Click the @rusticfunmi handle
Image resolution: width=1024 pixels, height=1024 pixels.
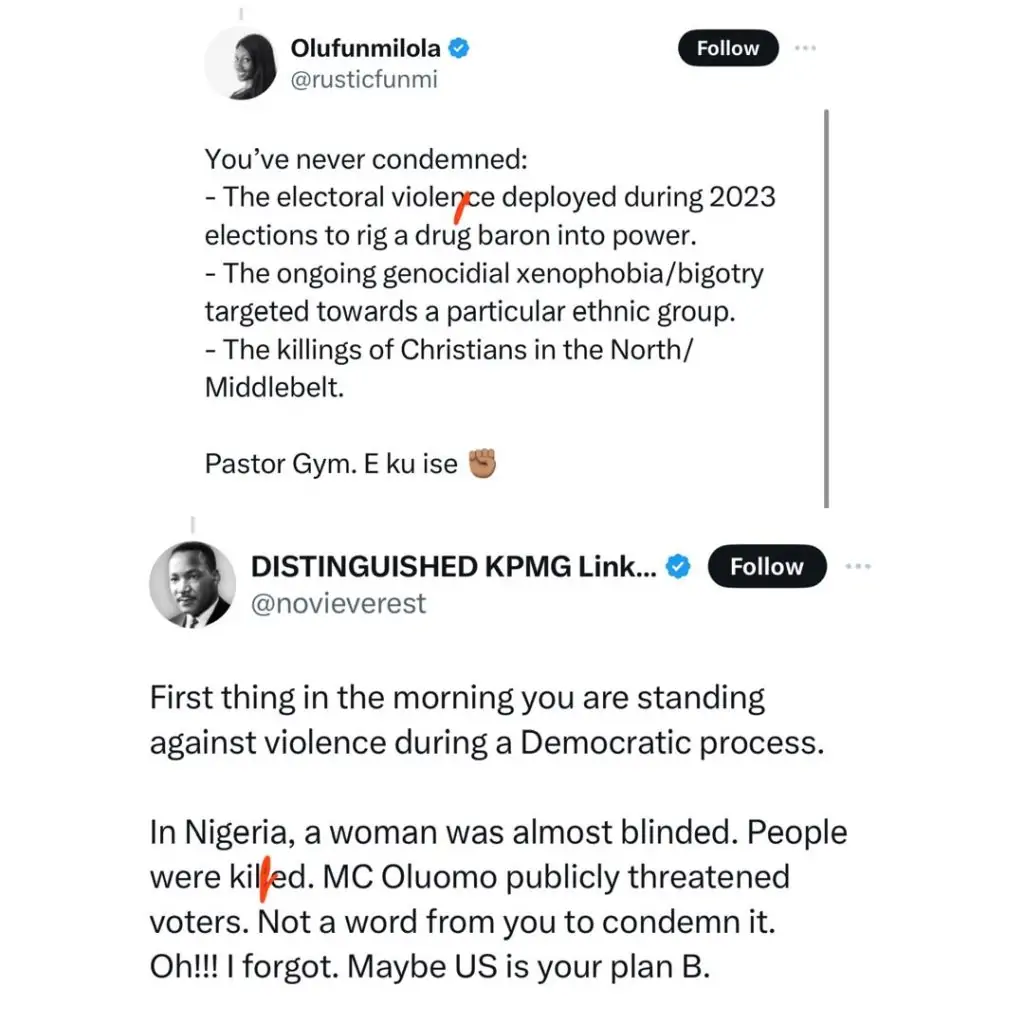pyautogui.click(x=363, y=81)
